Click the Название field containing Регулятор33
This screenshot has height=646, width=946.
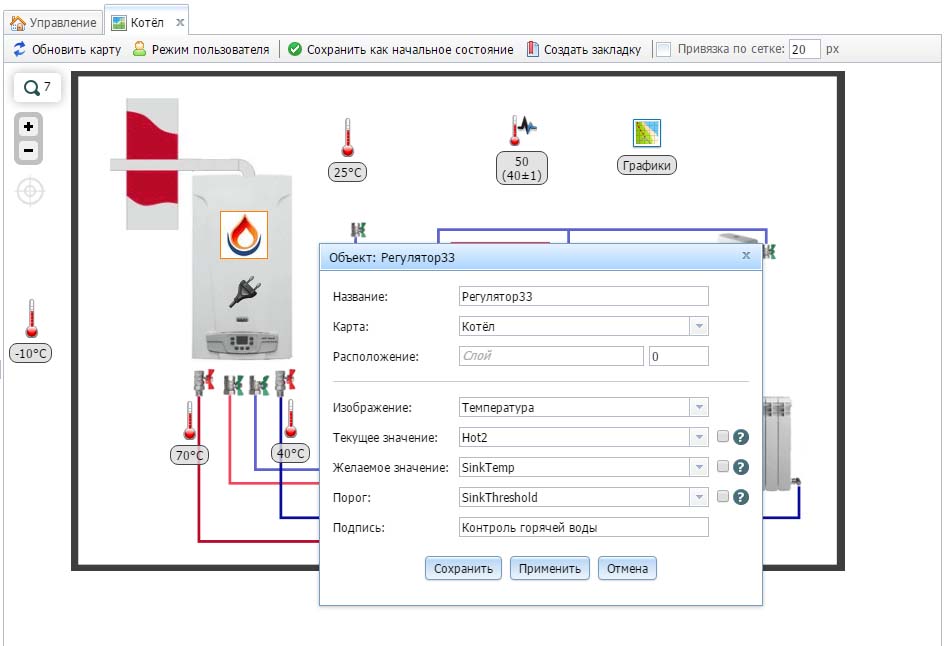coord(583,296)
